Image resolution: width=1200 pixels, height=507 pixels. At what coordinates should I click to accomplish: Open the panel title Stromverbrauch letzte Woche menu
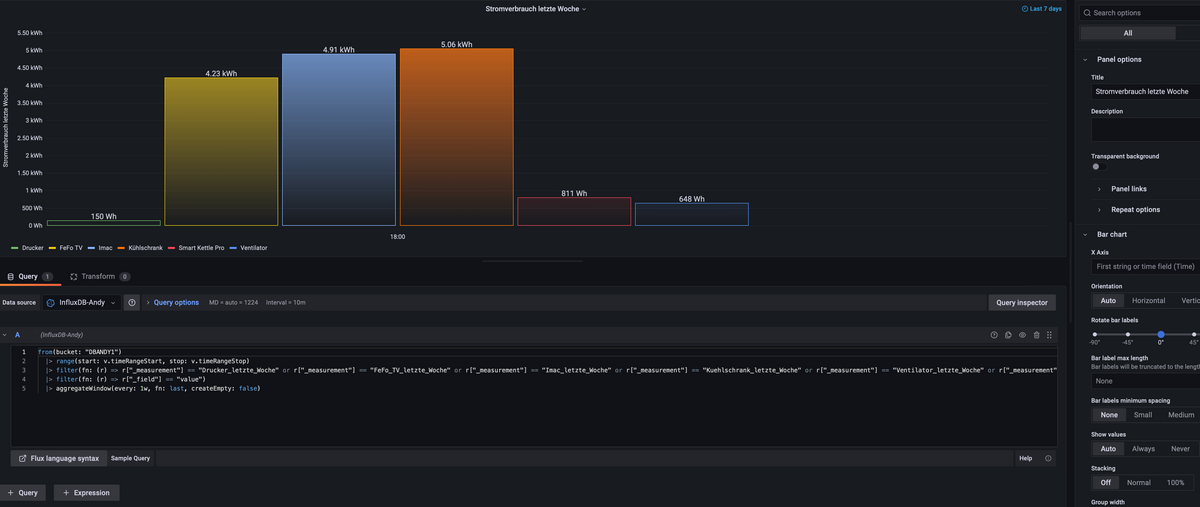534,8
